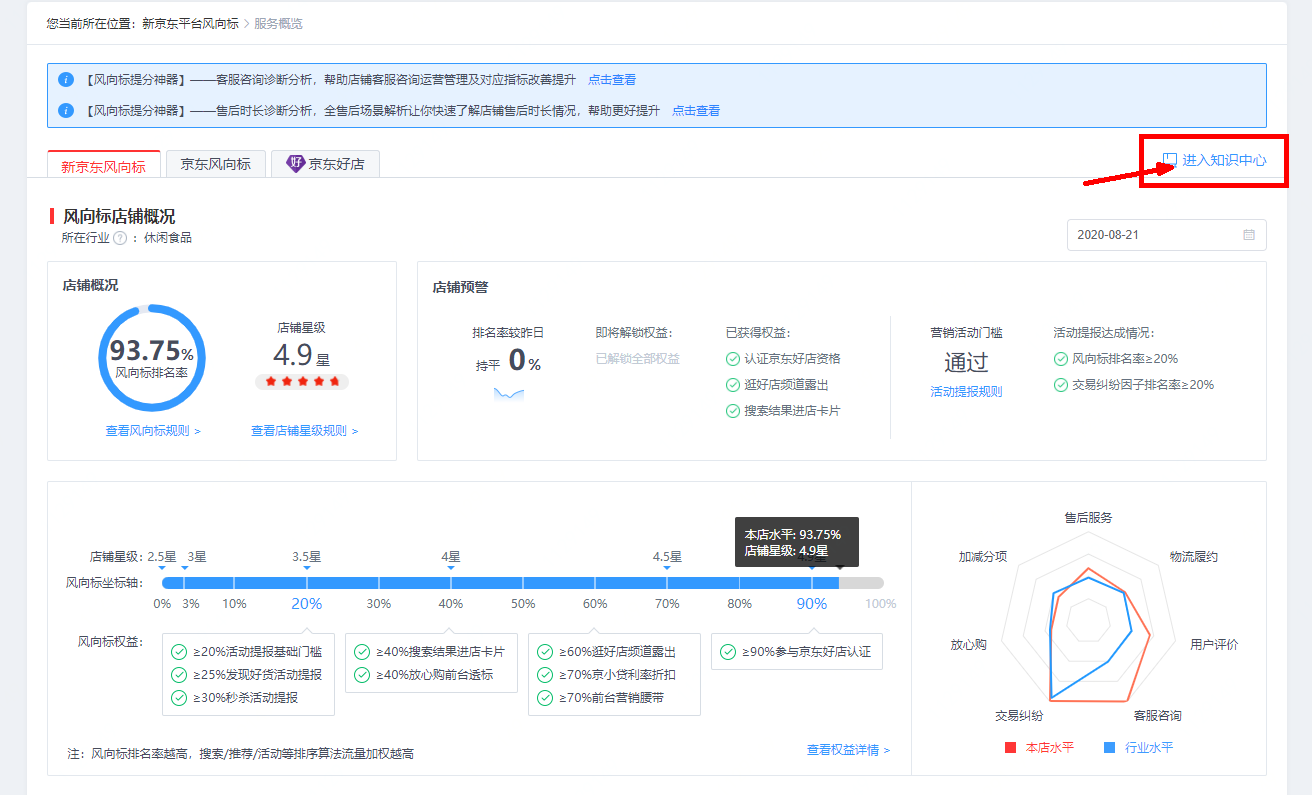
Task: Click the 物流履约 radar axis label
Action: (x=1194, y=557)
